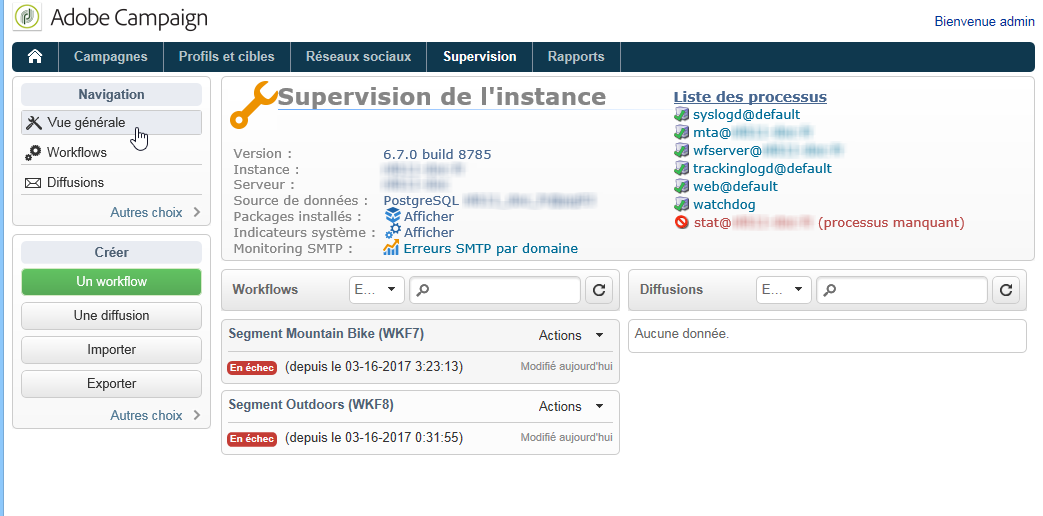Open Actions menu for Segment Mountain Bike
The image size is (1043, 516).
571,336
